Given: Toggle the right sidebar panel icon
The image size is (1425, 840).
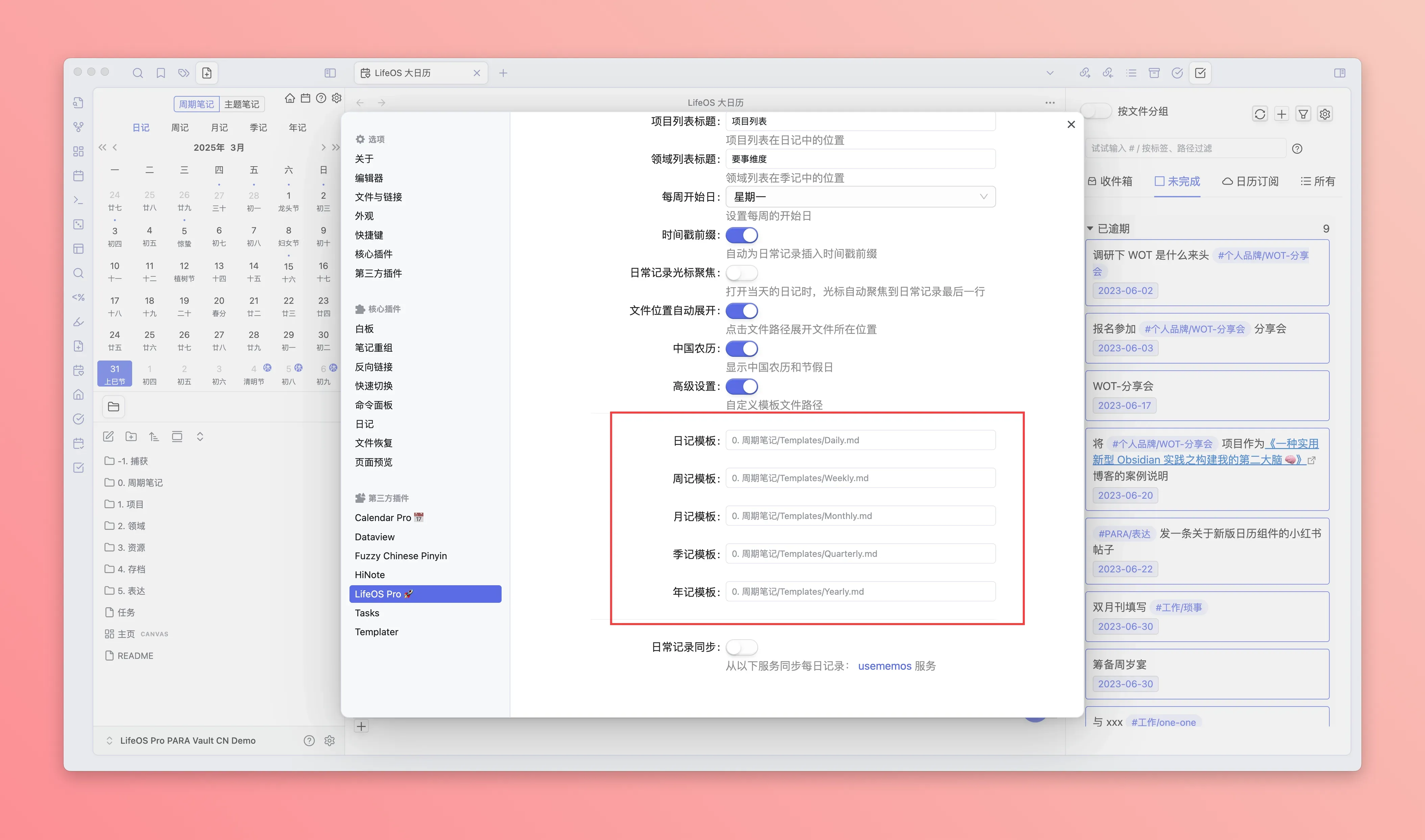Looking at the screenshot, I should 1339,73.
